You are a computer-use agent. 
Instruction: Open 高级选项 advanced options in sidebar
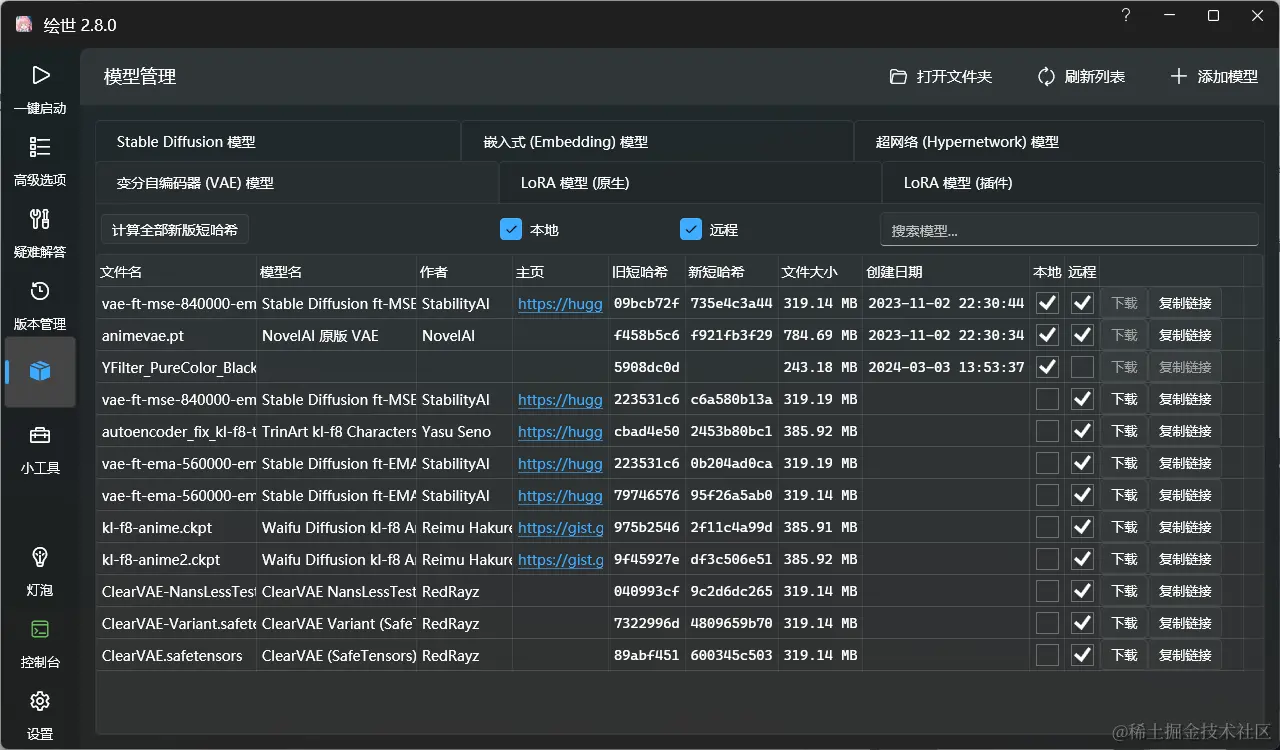click(x=40, y=161)
